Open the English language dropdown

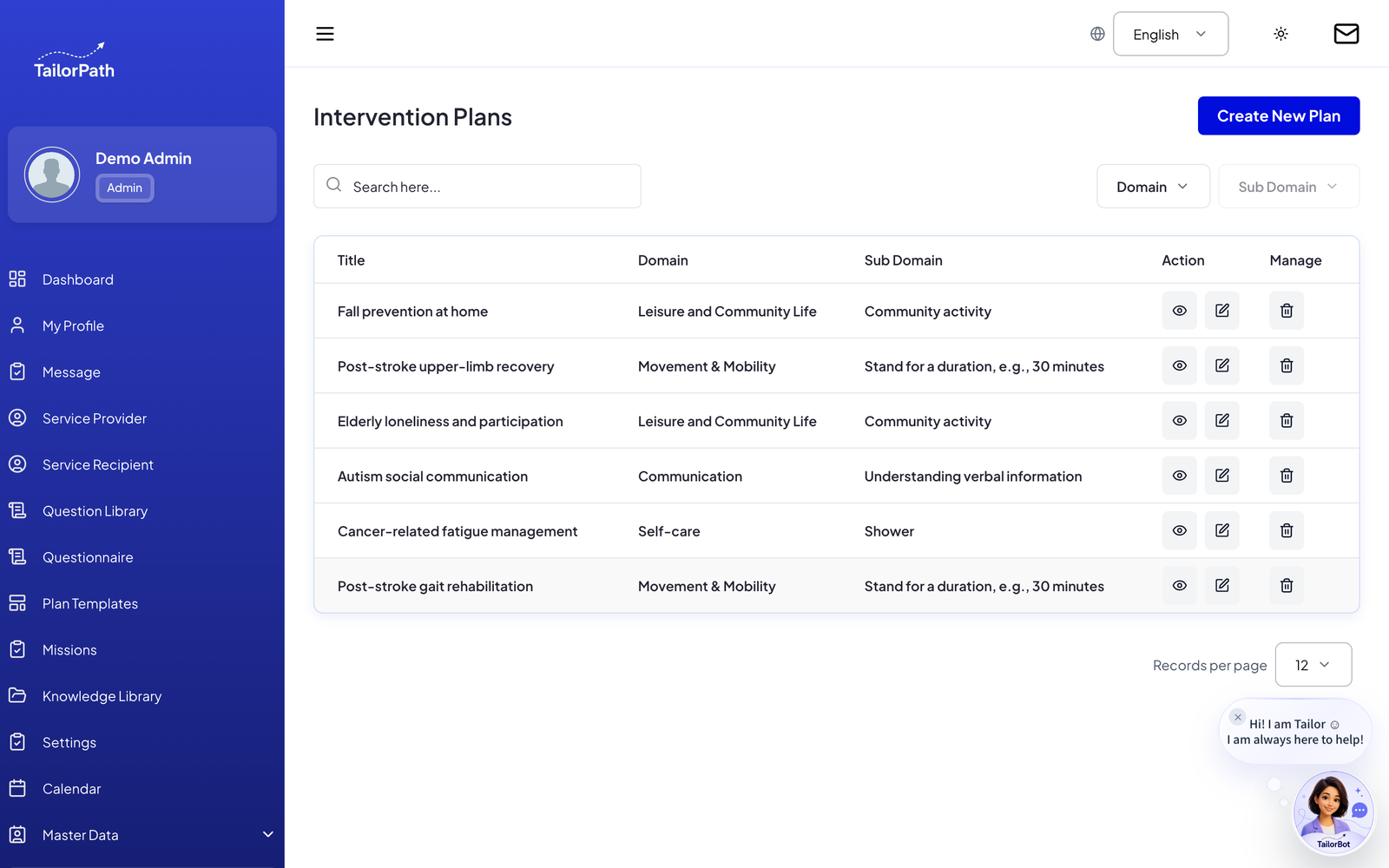click(x=1170, y=34)
